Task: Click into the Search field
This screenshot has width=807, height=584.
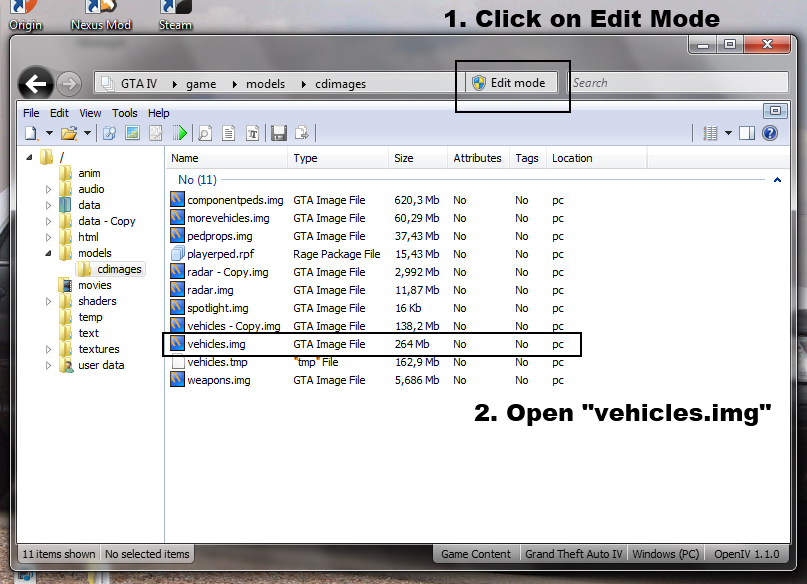Action: [678, 83]
